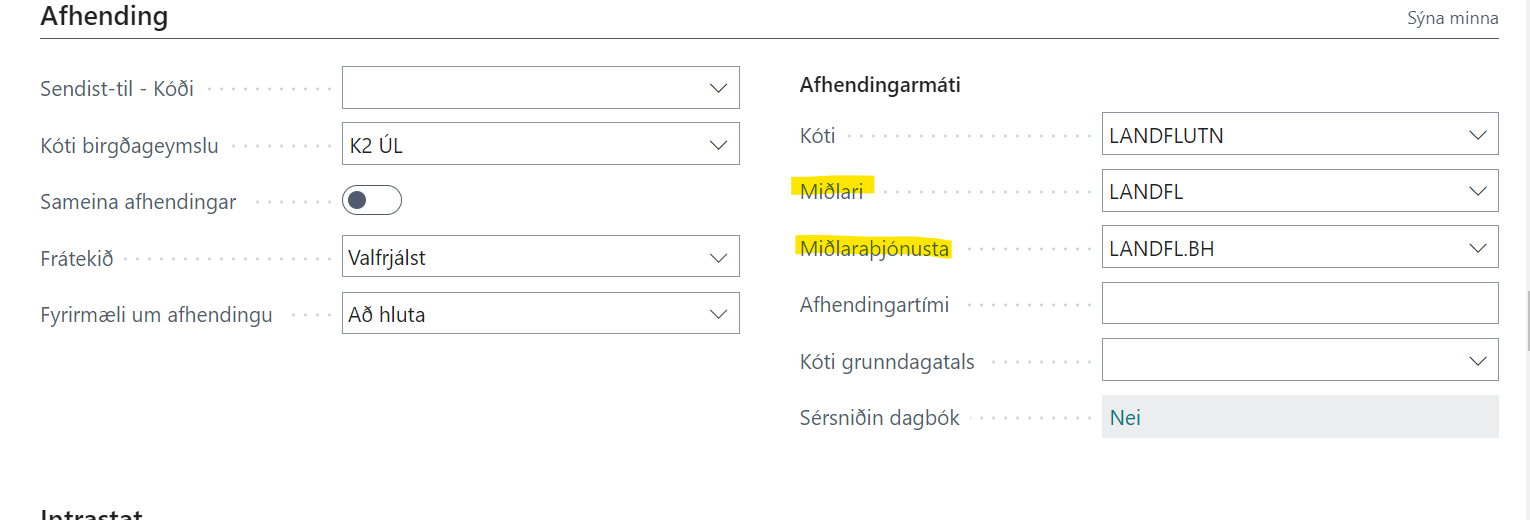The image size is (1530, 520).
Task: Expand the Intrastat section heading
Action: (x=91, y=514)
